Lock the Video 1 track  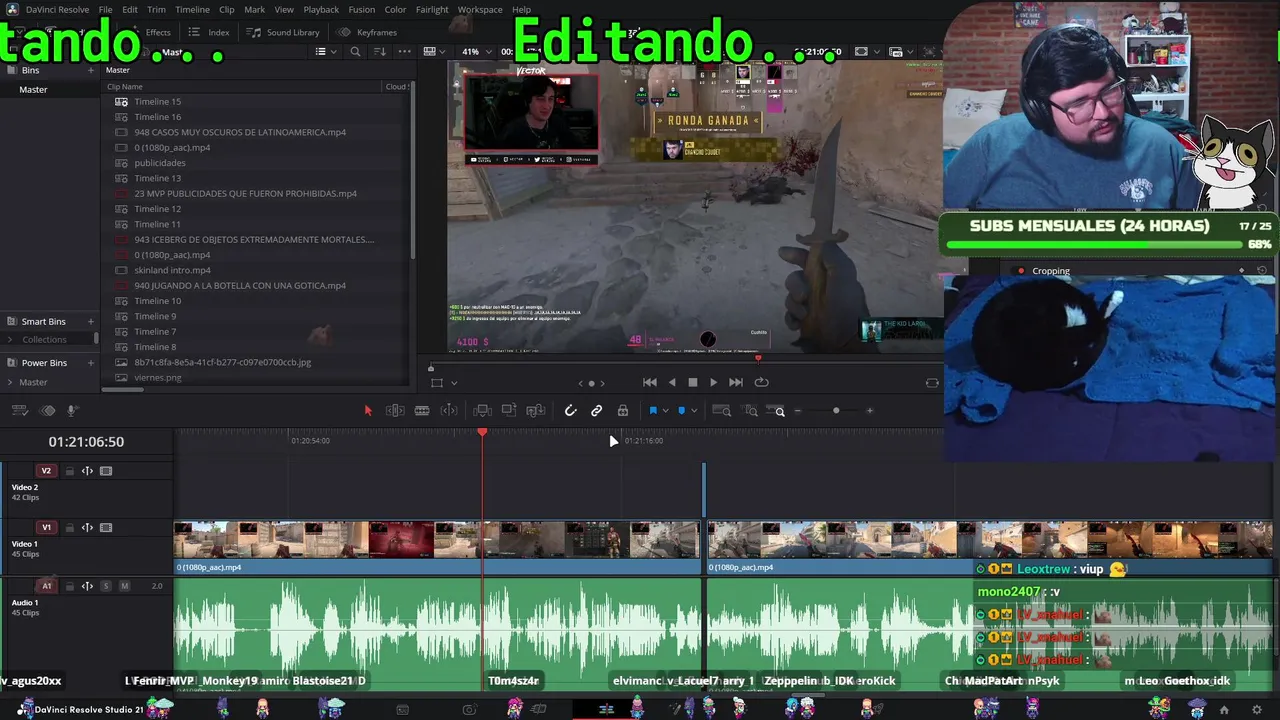click(x=69, y=528)
